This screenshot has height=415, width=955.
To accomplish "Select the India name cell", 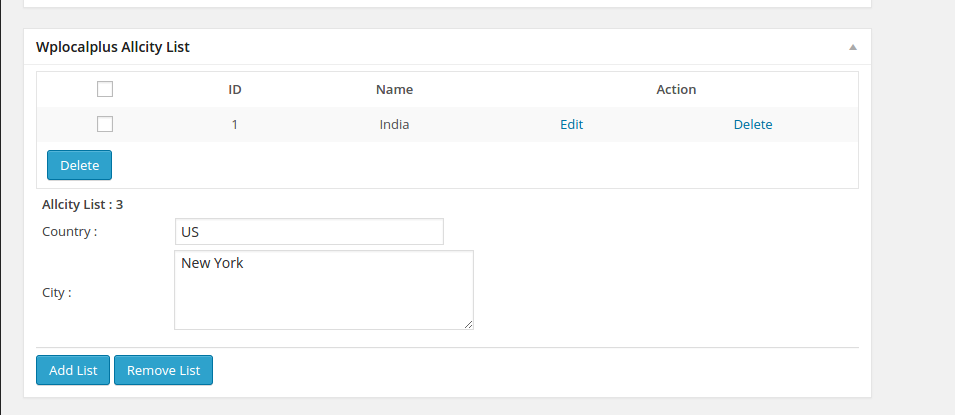I will tap(394, 124).
